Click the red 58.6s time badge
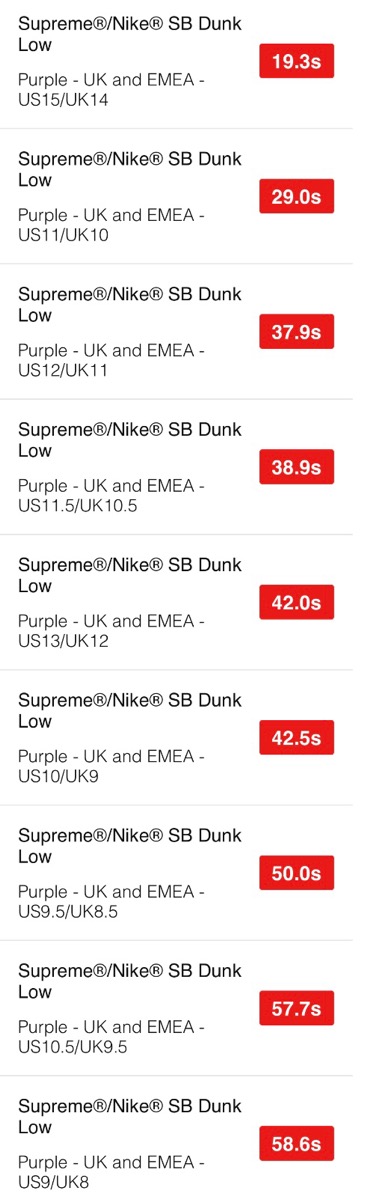The height and width of the screenshot is (1200, 365). (x=296, y=1144)
